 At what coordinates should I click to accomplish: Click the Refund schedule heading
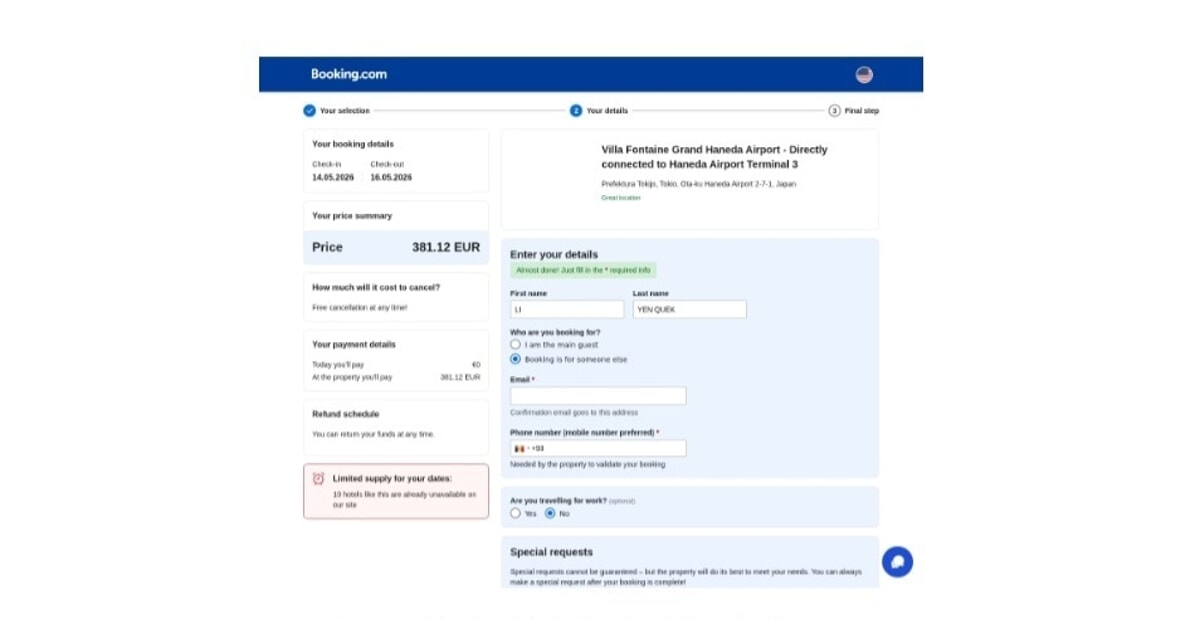pos(345,414)
